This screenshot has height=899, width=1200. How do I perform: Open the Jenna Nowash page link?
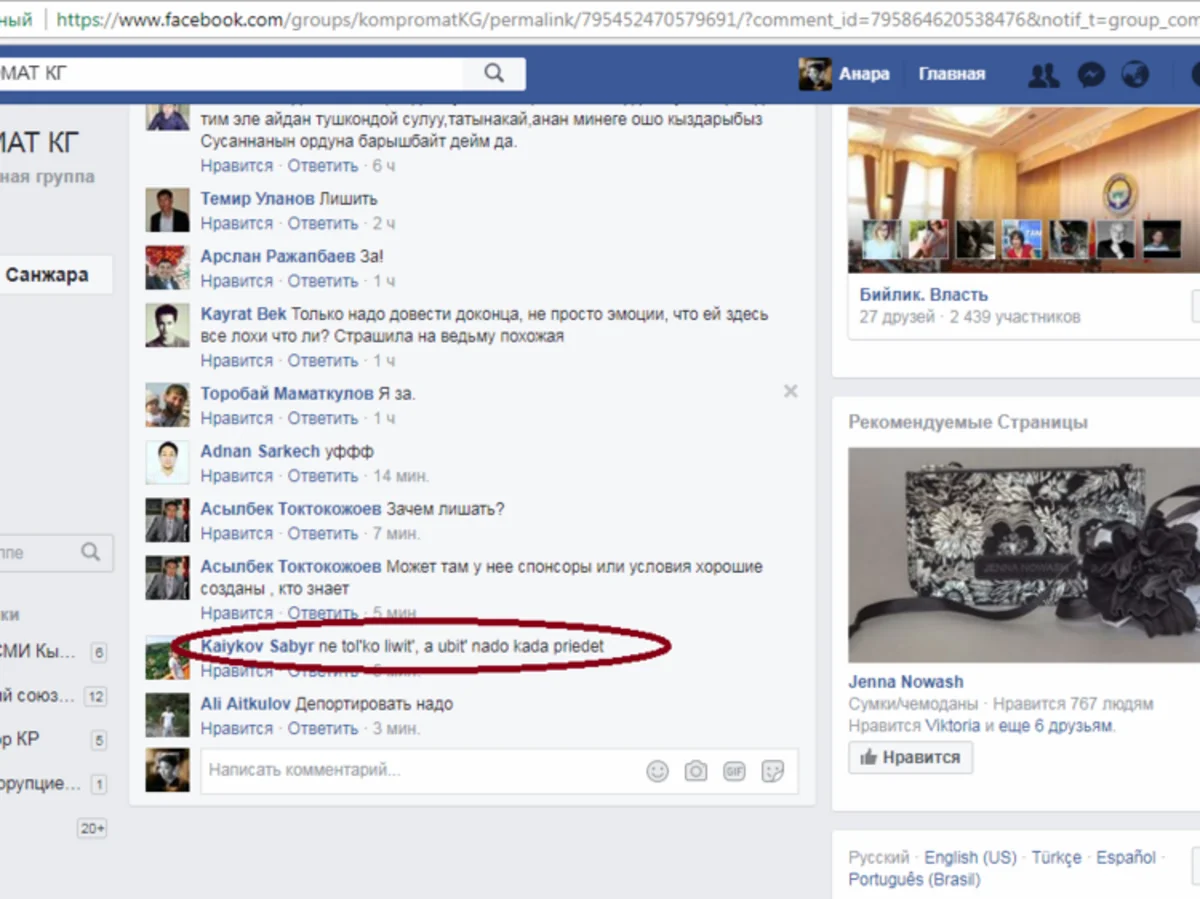coord(906,682)
